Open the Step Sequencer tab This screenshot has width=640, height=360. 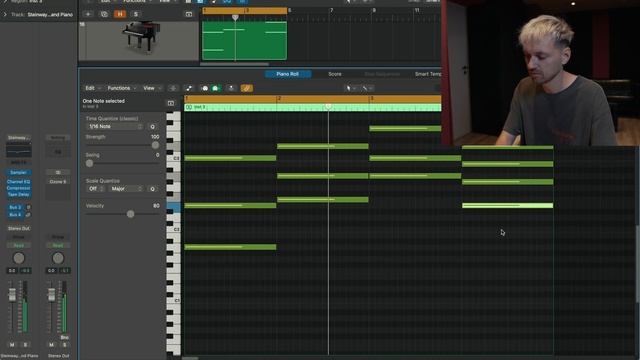point(382,74)
